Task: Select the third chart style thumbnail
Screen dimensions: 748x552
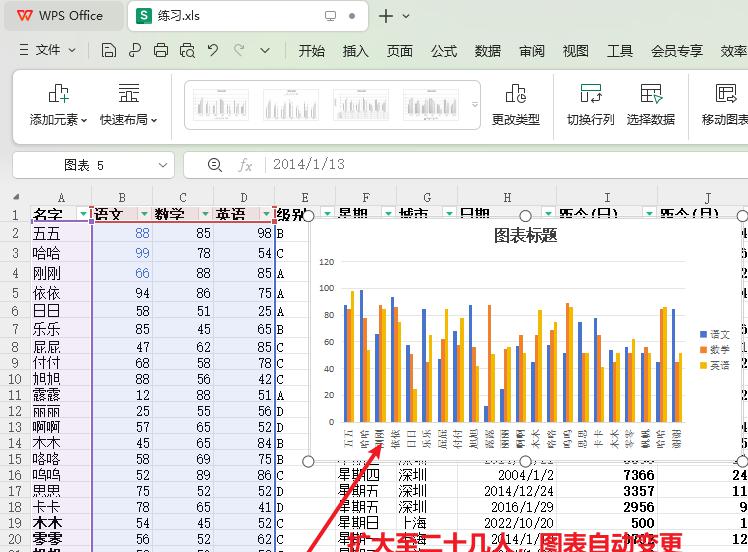Action: [361, 104]
